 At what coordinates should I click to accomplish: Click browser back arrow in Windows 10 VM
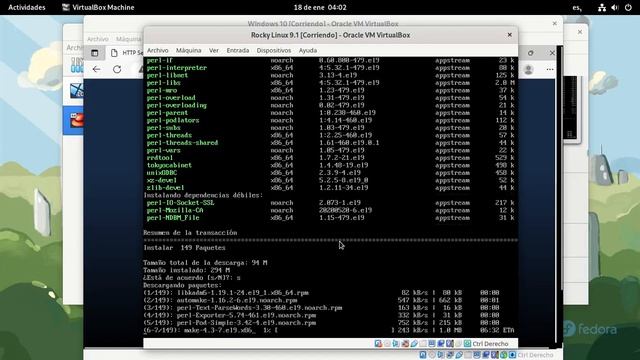click(96, 69)
